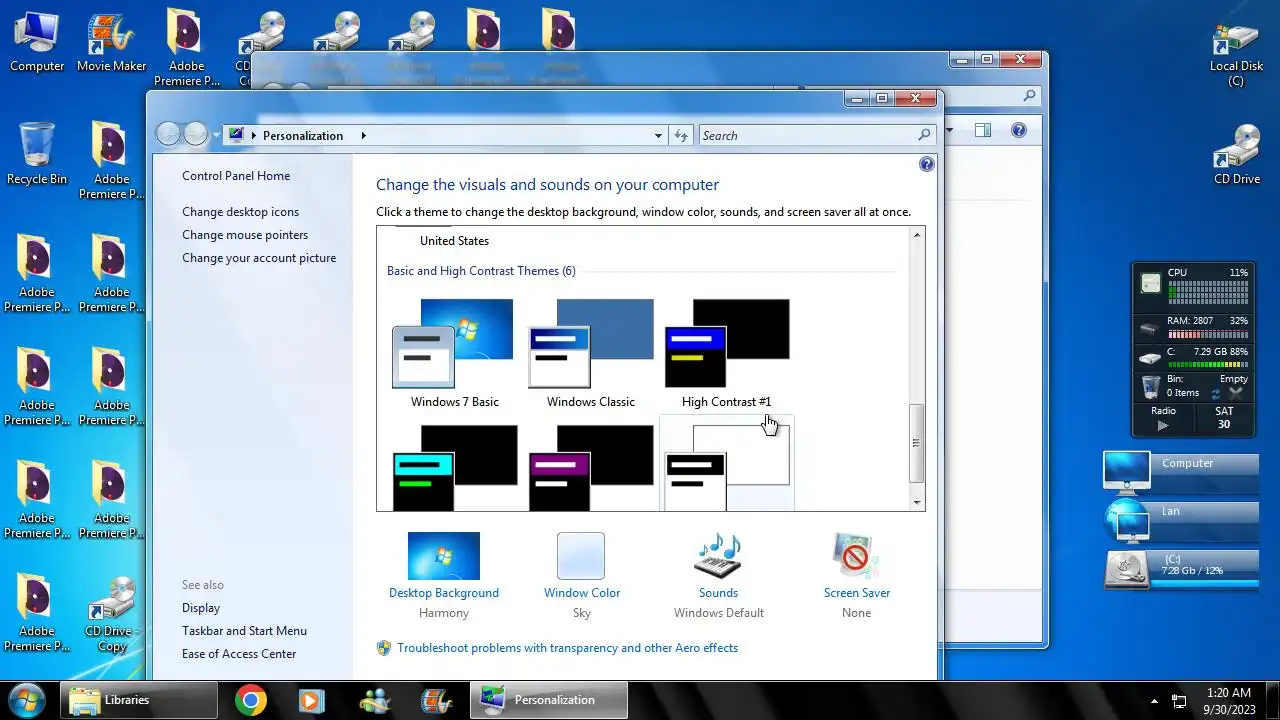This screenshot has height=720, width=1280.
Task: Open Change desktop icons link
Action: pyautogui.click(x=240, y=212)
